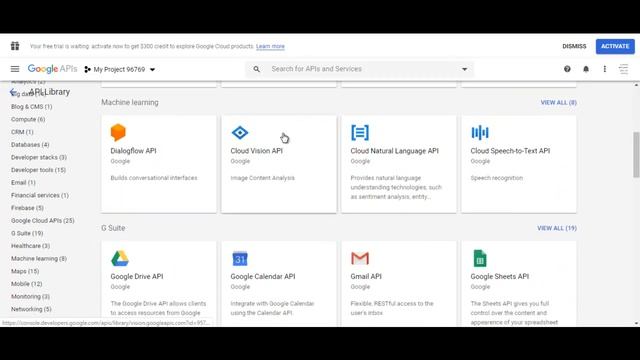Filter by Mobile category
The image size is (640, 360).
[27, 284]
